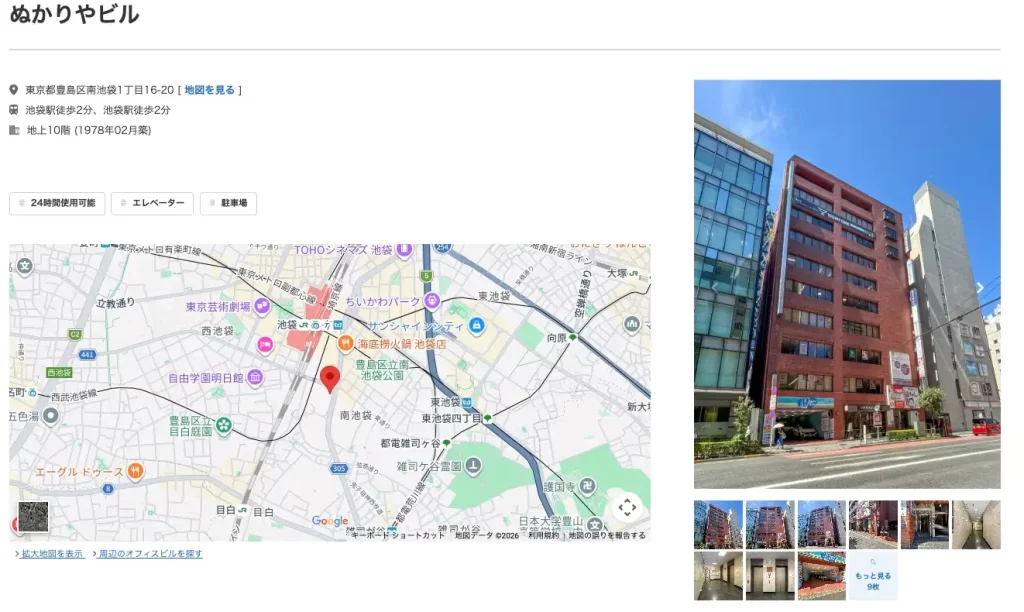Select the 東京芸術劇場 theater map marker
Viewport: 1024px width, 612px height.
[x=262, y=306]
